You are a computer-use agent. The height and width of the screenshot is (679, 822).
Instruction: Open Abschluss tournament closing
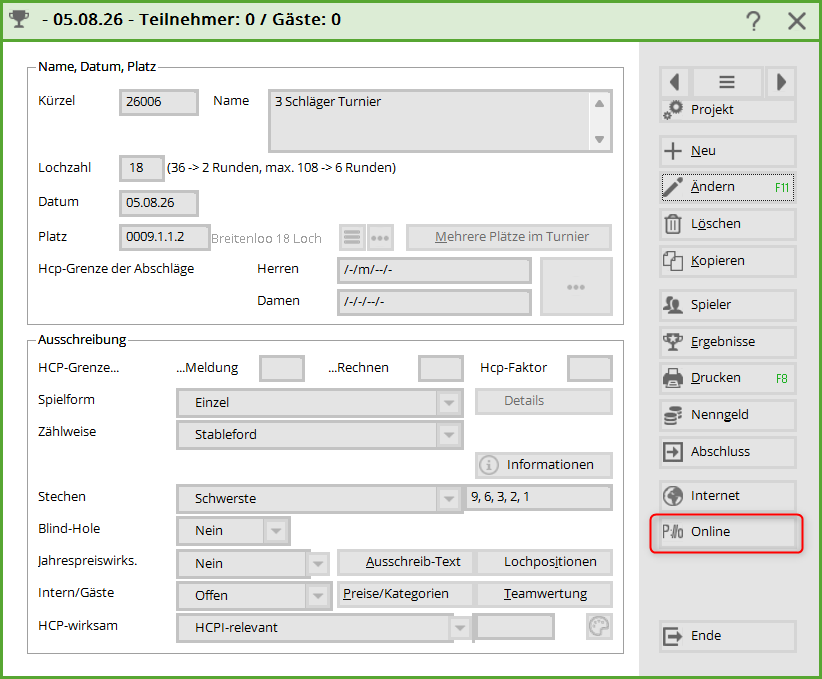[x=728, y=451]
